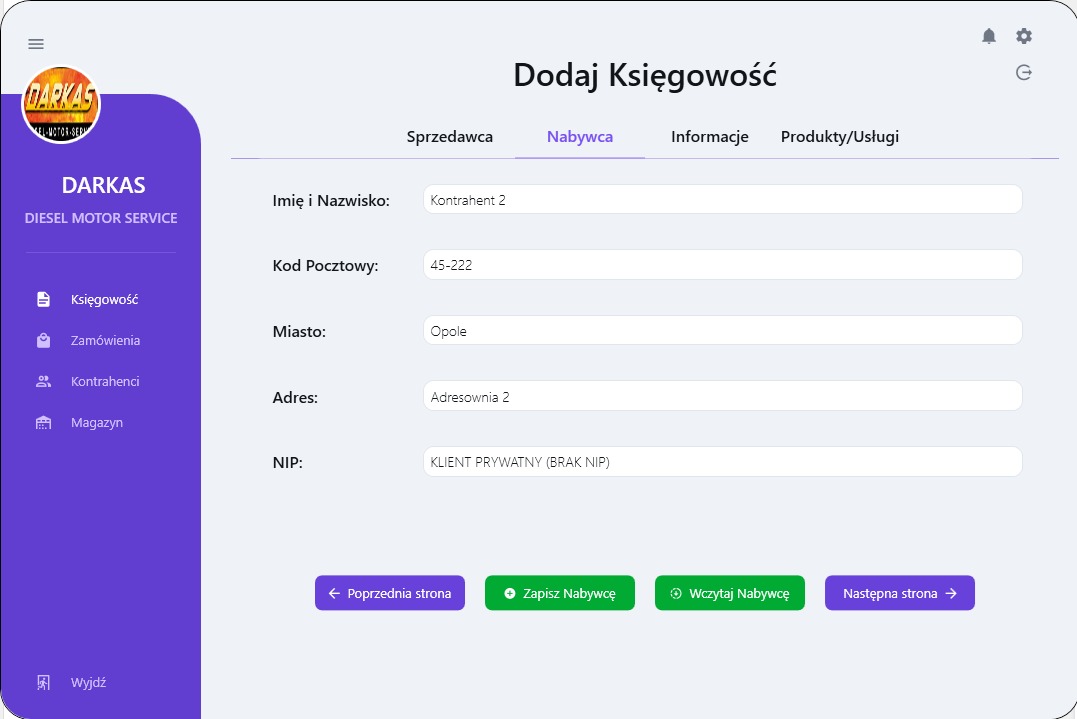Click the Zamówienia shopping bag icon
The width and height of the screenshot is (1077, 719).
tap(43, 341)
